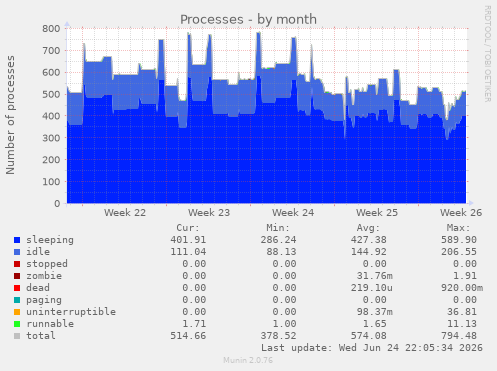Click sleeping average value 427.38
497x371 pixels.
(369, 240)
